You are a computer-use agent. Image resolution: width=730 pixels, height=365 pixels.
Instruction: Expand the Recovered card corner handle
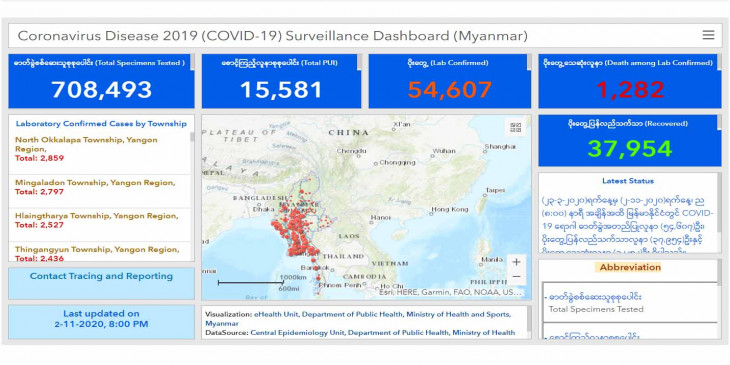(719, 123)
